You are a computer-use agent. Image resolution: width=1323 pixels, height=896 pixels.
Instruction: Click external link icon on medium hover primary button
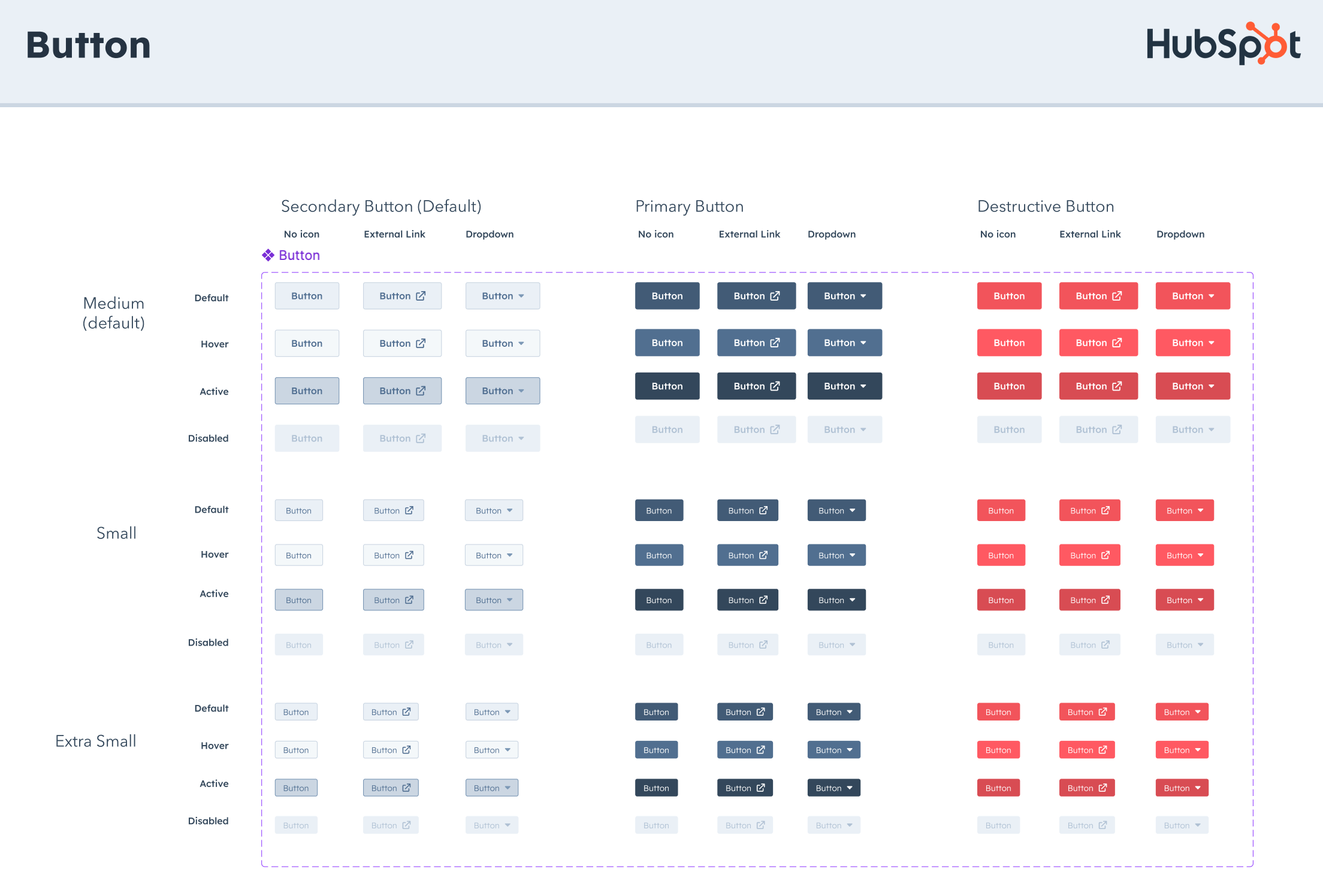[775, 343]
